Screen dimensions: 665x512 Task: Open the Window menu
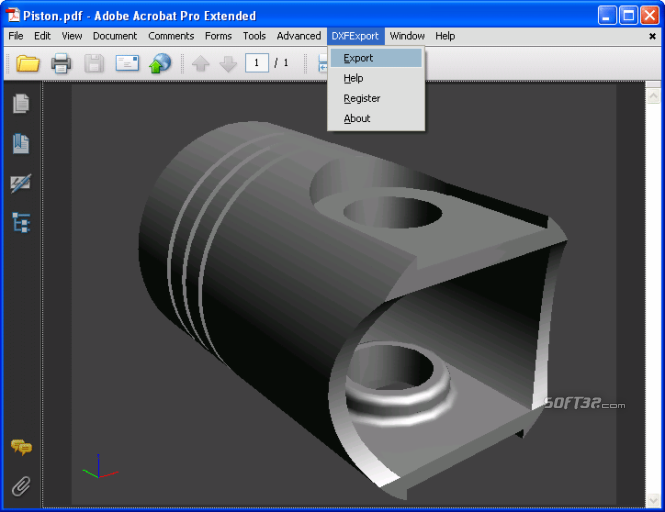click(407, 36)
